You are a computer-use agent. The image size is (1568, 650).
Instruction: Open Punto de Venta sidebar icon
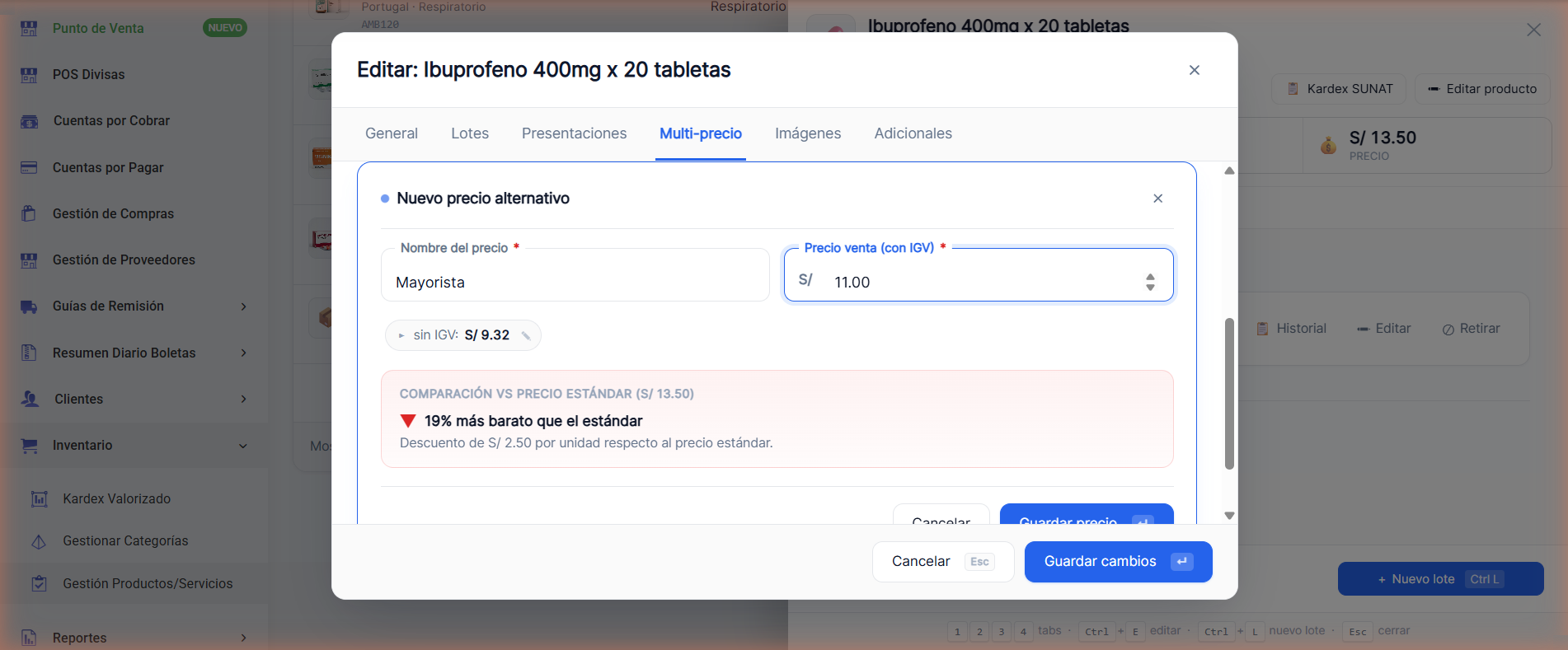[29, 28]
